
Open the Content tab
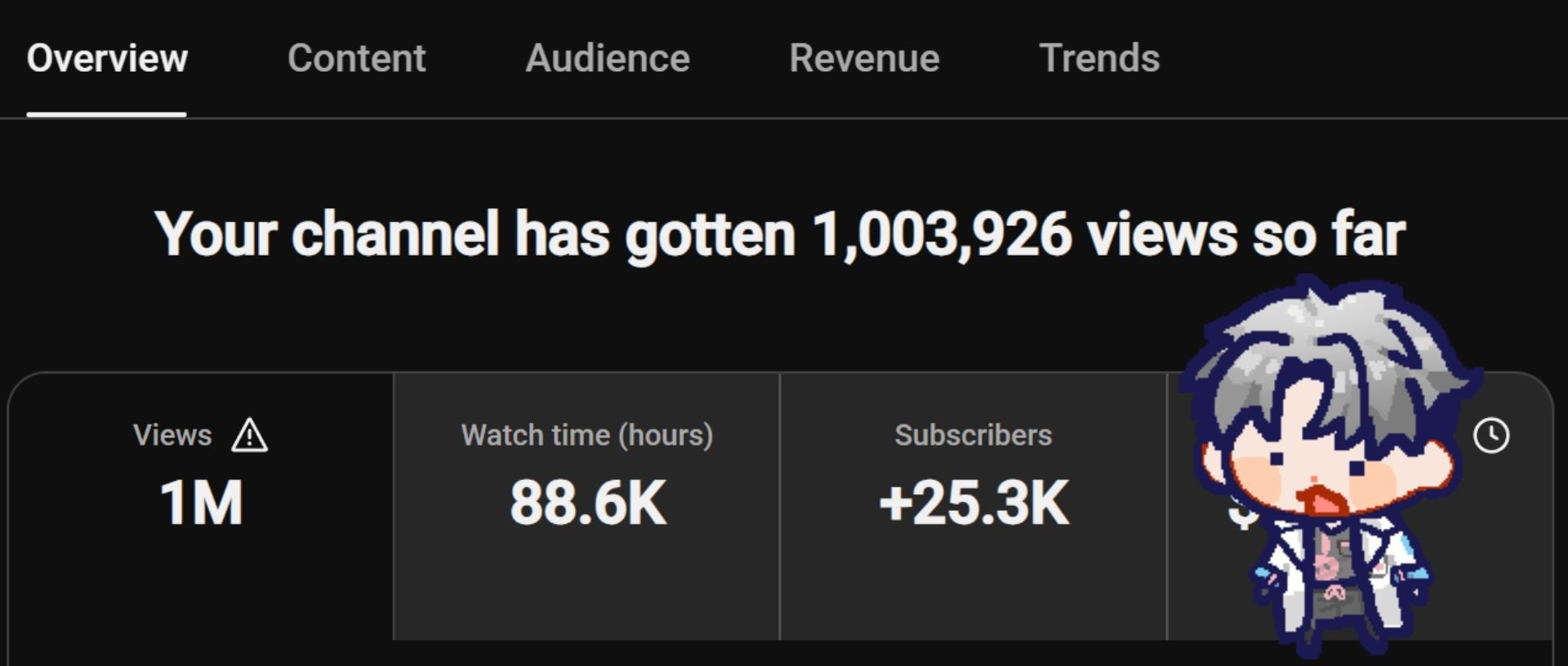(x=356, y=58)
